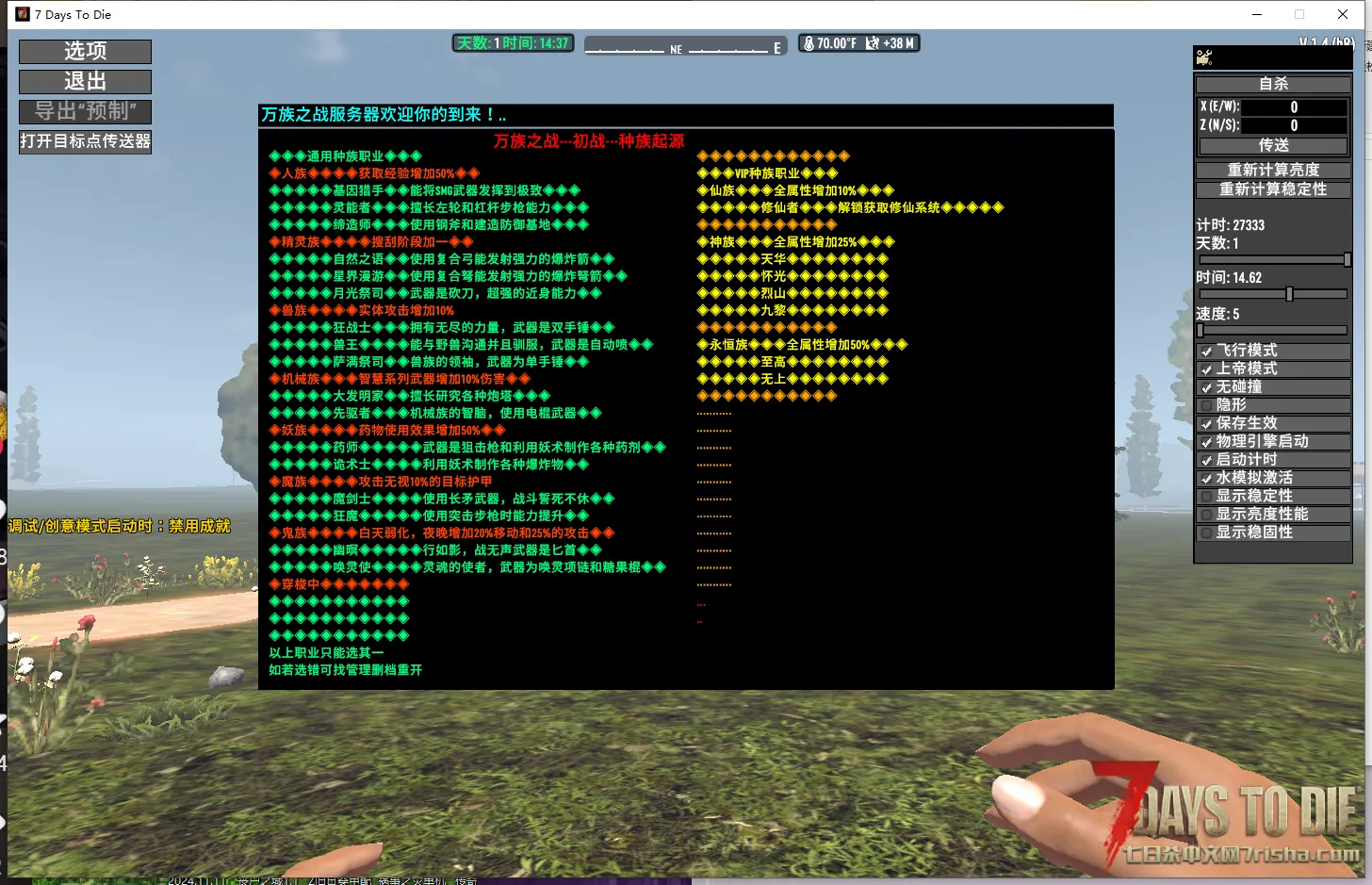Click the 永恒族 全属性增加50% row
The width and height of the screenshot is (1372, 885).
(x=802, y=344)
